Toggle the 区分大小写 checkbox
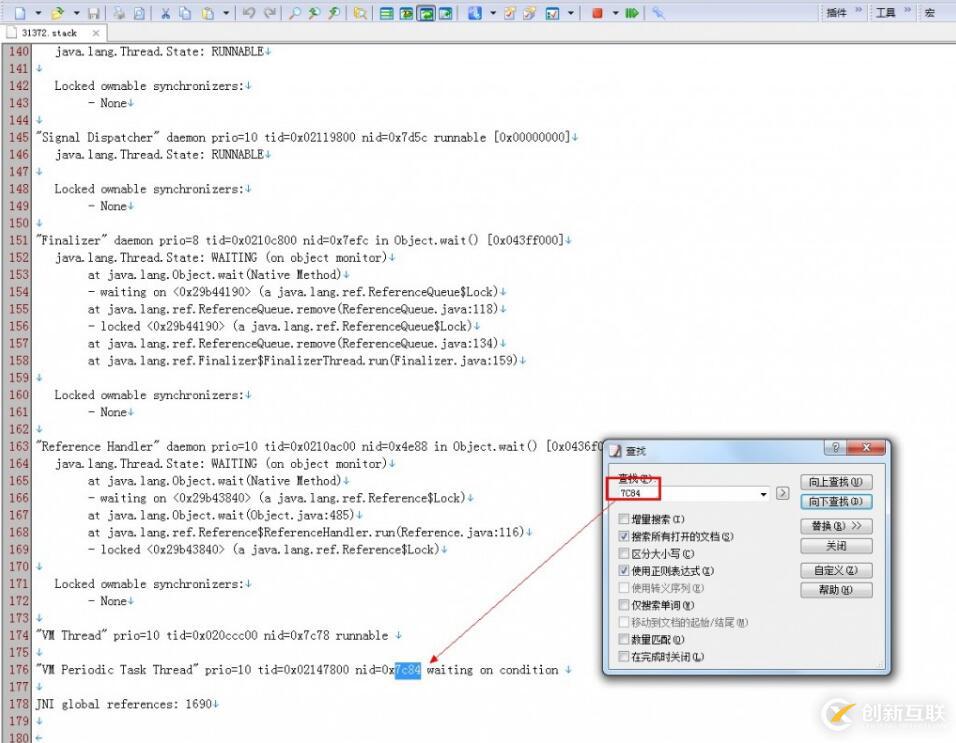The width and height of the screenshot is (956, 743). click(624, 553)
